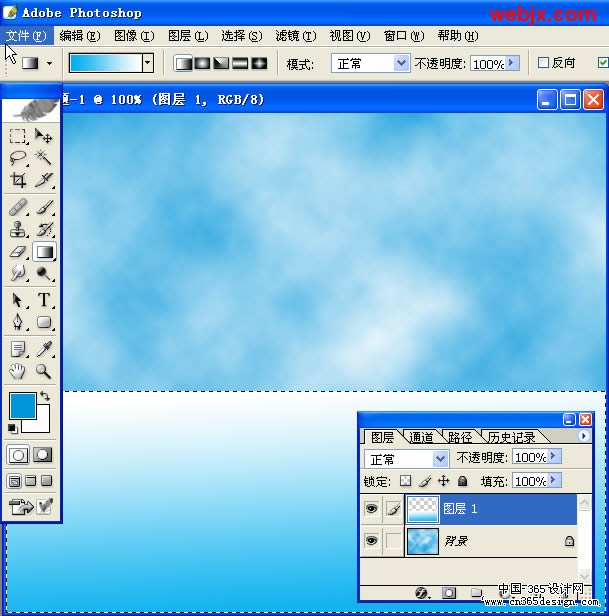
Task: Open the 文件 menu
Action: tap(26, 36)
